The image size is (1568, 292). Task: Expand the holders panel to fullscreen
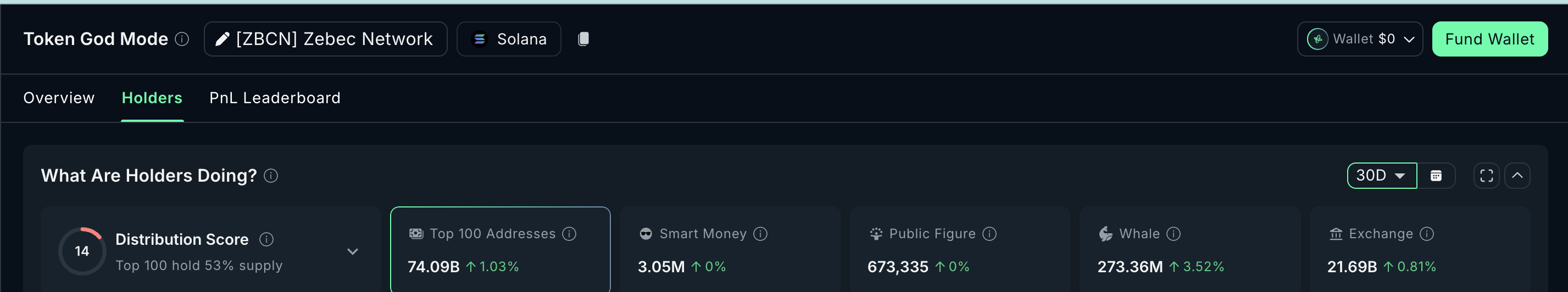click(1487, 176)
